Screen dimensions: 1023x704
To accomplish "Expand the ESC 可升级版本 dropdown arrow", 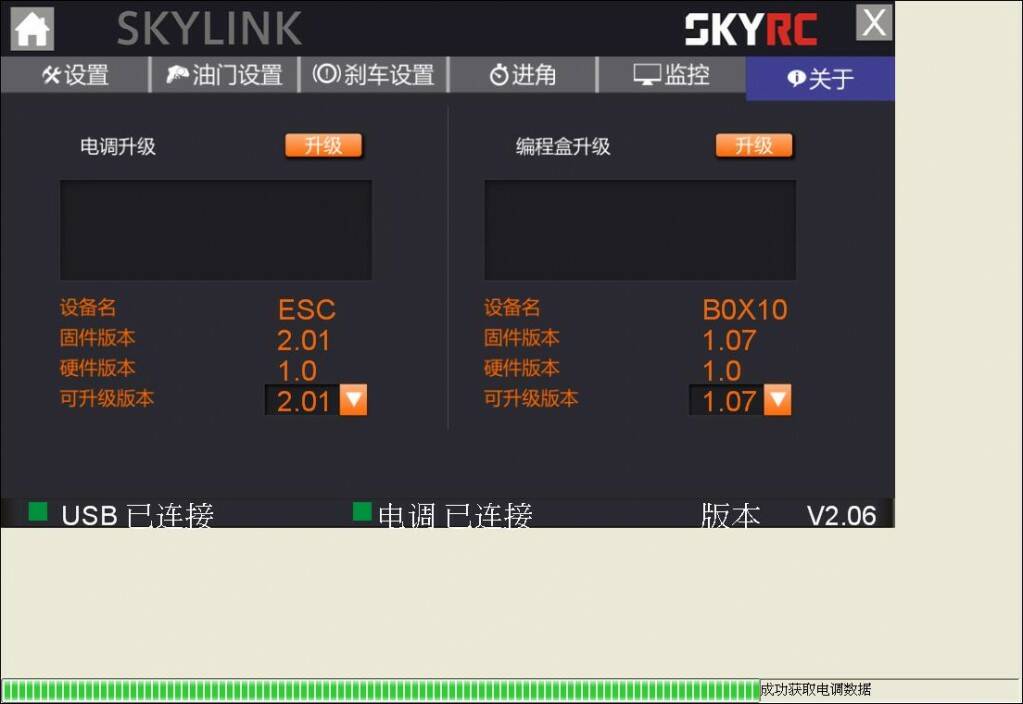I will pos(354,399).
